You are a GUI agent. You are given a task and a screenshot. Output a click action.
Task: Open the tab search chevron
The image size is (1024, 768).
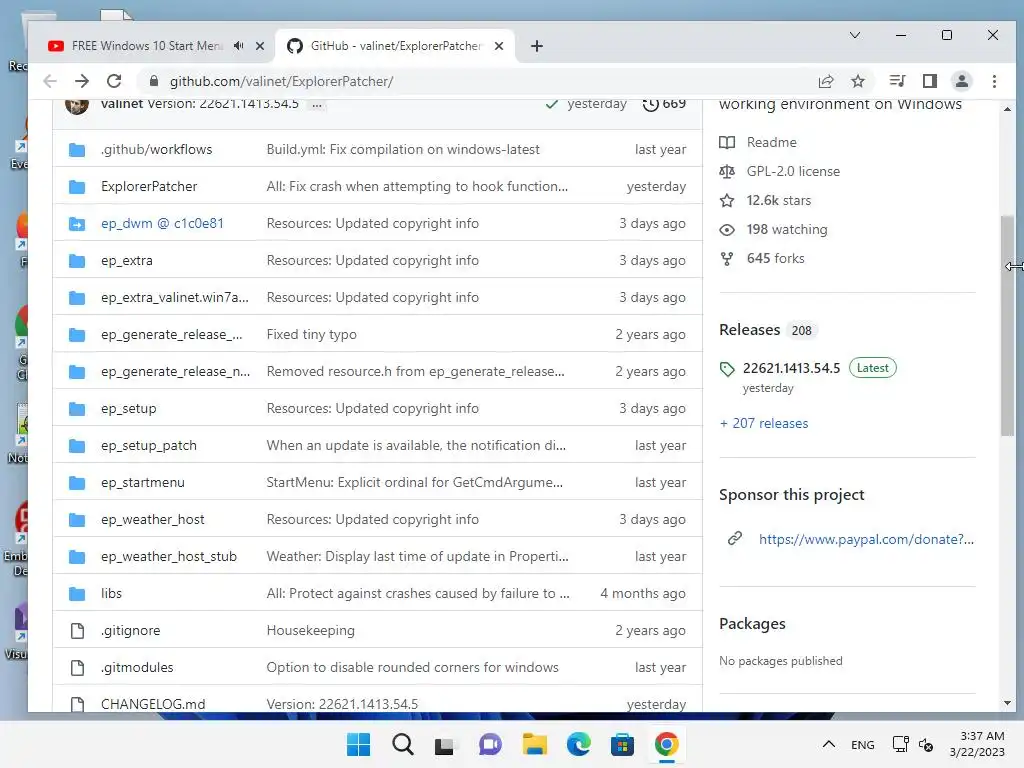(x=854, y=35)
